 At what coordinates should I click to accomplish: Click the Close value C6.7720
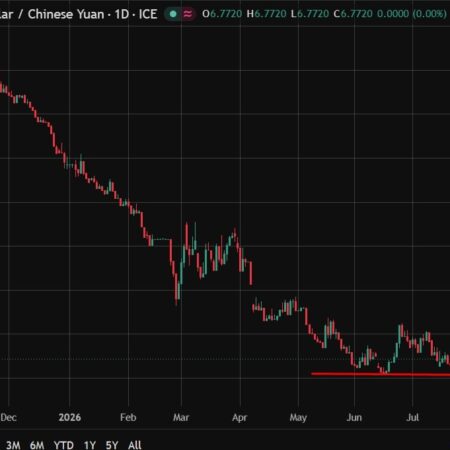353,14
